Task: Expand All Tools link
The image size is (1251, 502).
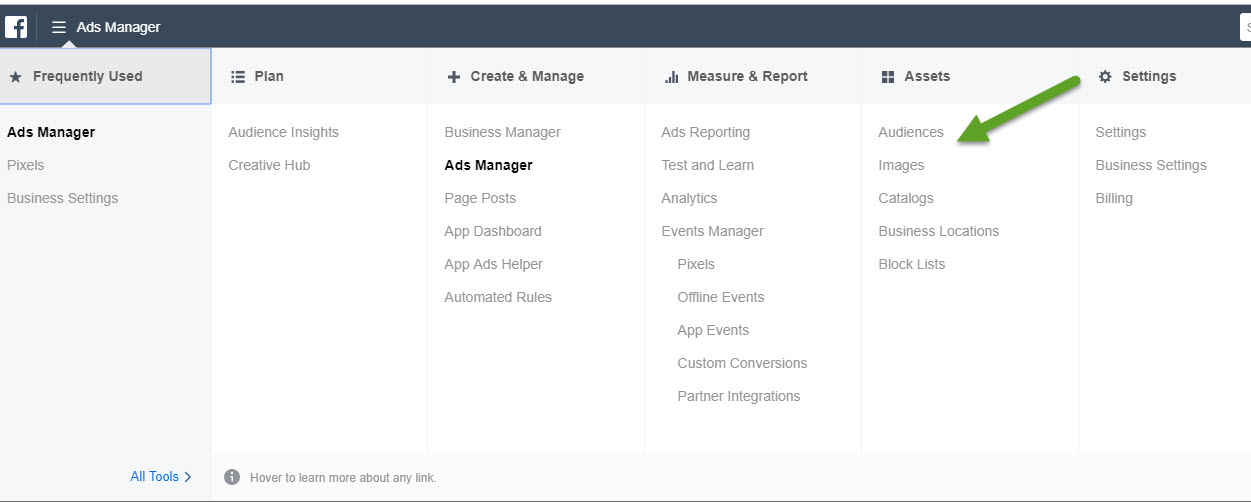Action: click(x=161, y=477)
